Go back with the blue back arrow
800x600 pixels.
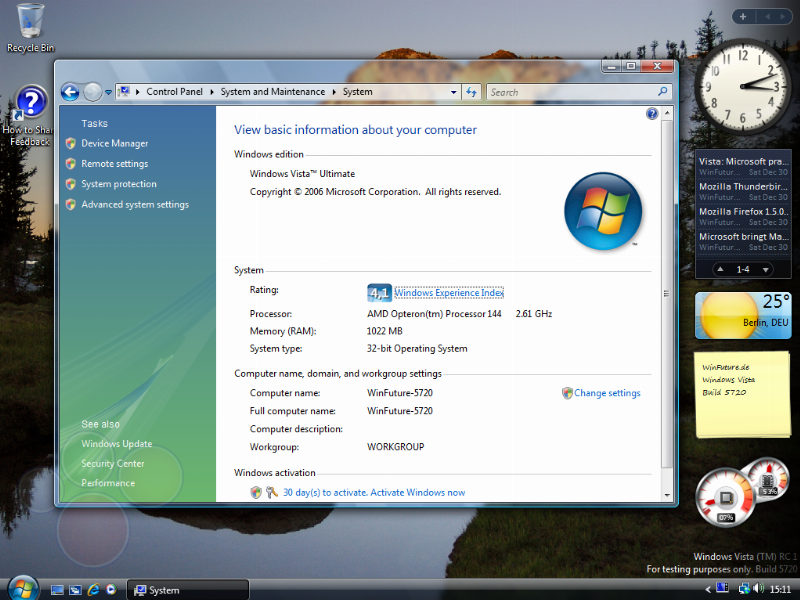point(70,92)
